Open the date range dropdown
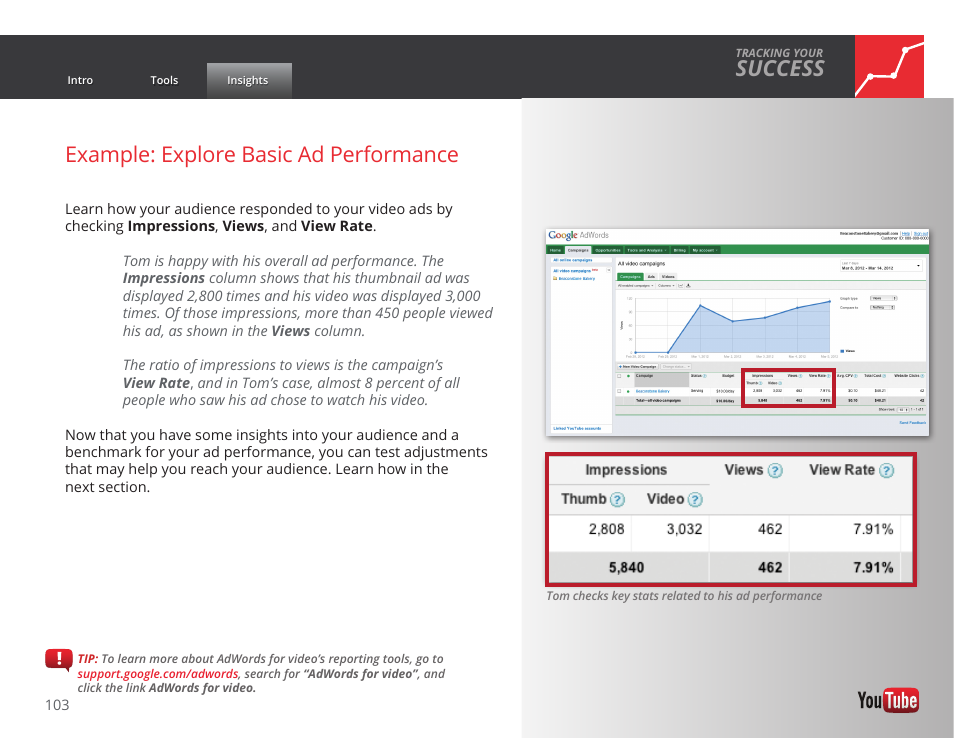The height and width of the screenshot is (738, 954). click(x=881, y=267)
